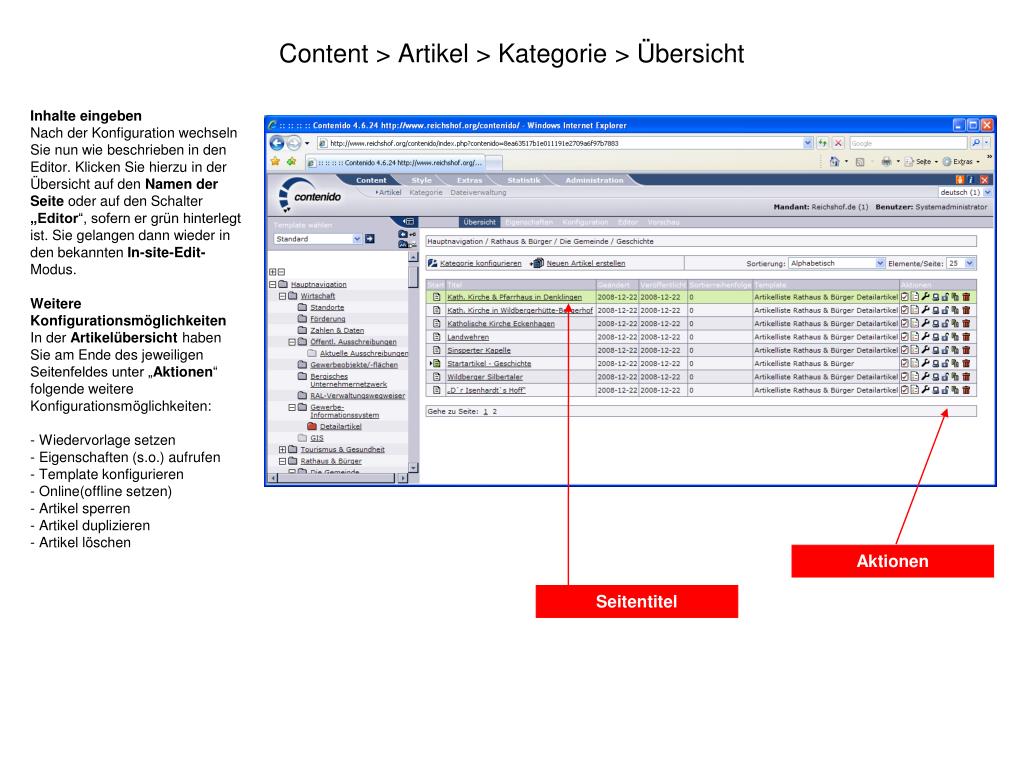Click the browser Stop button
The width and height of the screenshot is (1024, 768).
(x=838, y=142)
